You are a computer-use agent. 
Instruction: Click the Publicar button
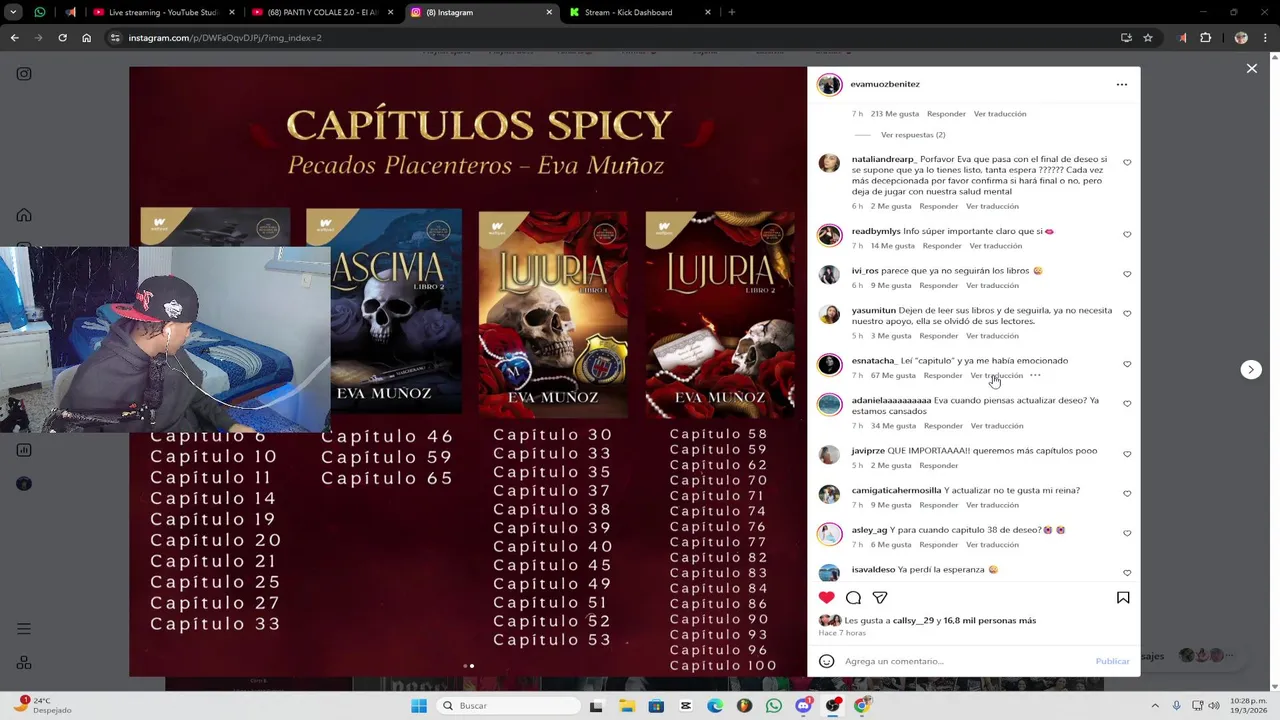point(1112,661)
